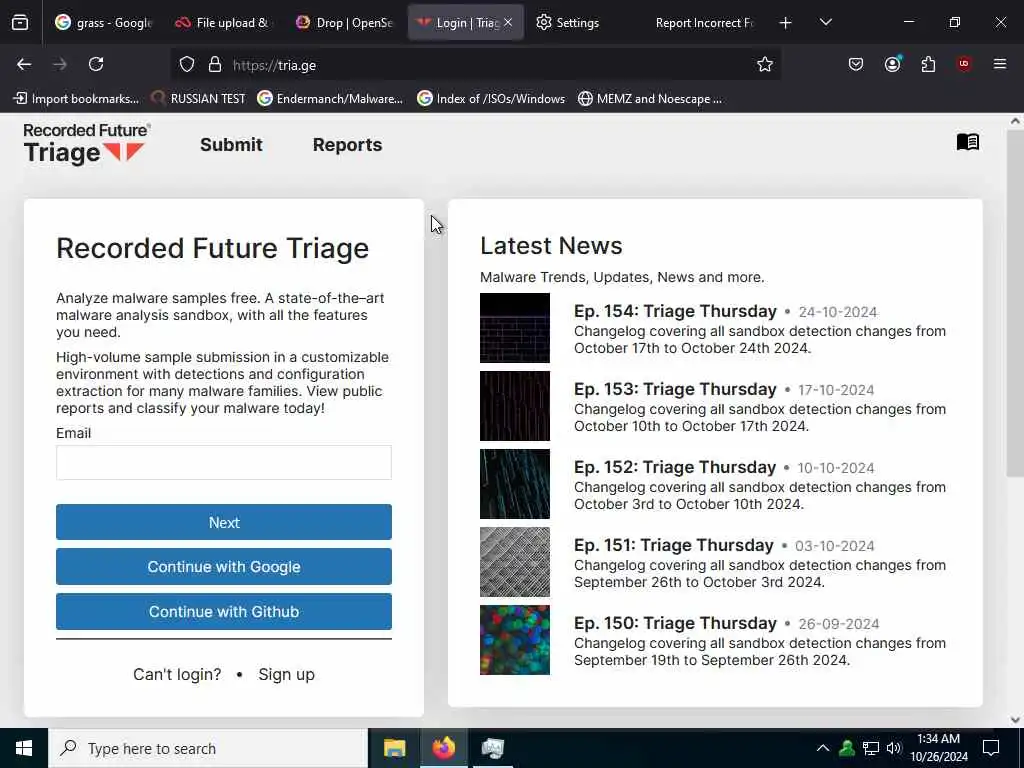This screenshot has width=1024, height=768.
Task: Open MEMZ and Noescape bookmark
Action: [x=650, y=99]
